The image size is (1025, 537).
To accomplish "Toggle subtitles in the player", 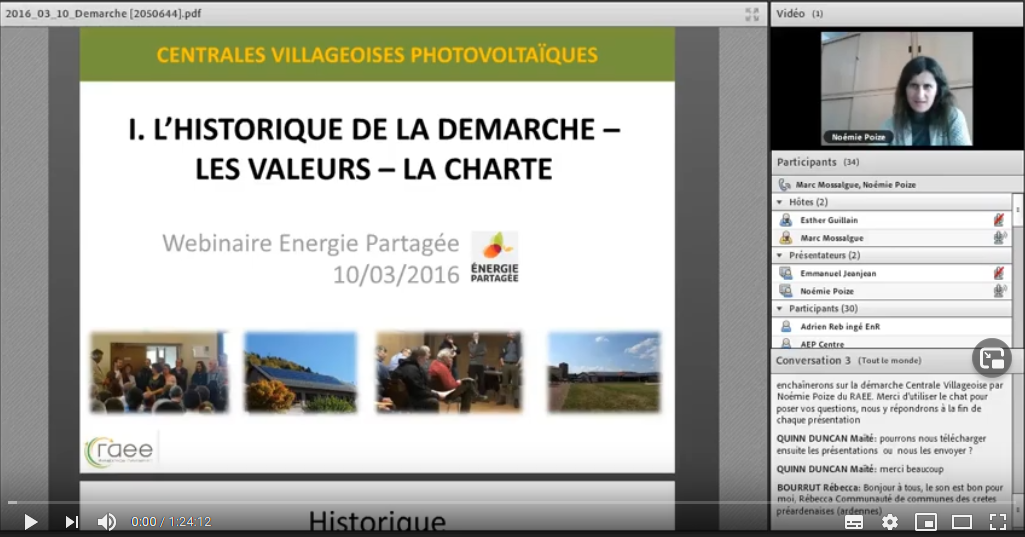I will (854, 522).
